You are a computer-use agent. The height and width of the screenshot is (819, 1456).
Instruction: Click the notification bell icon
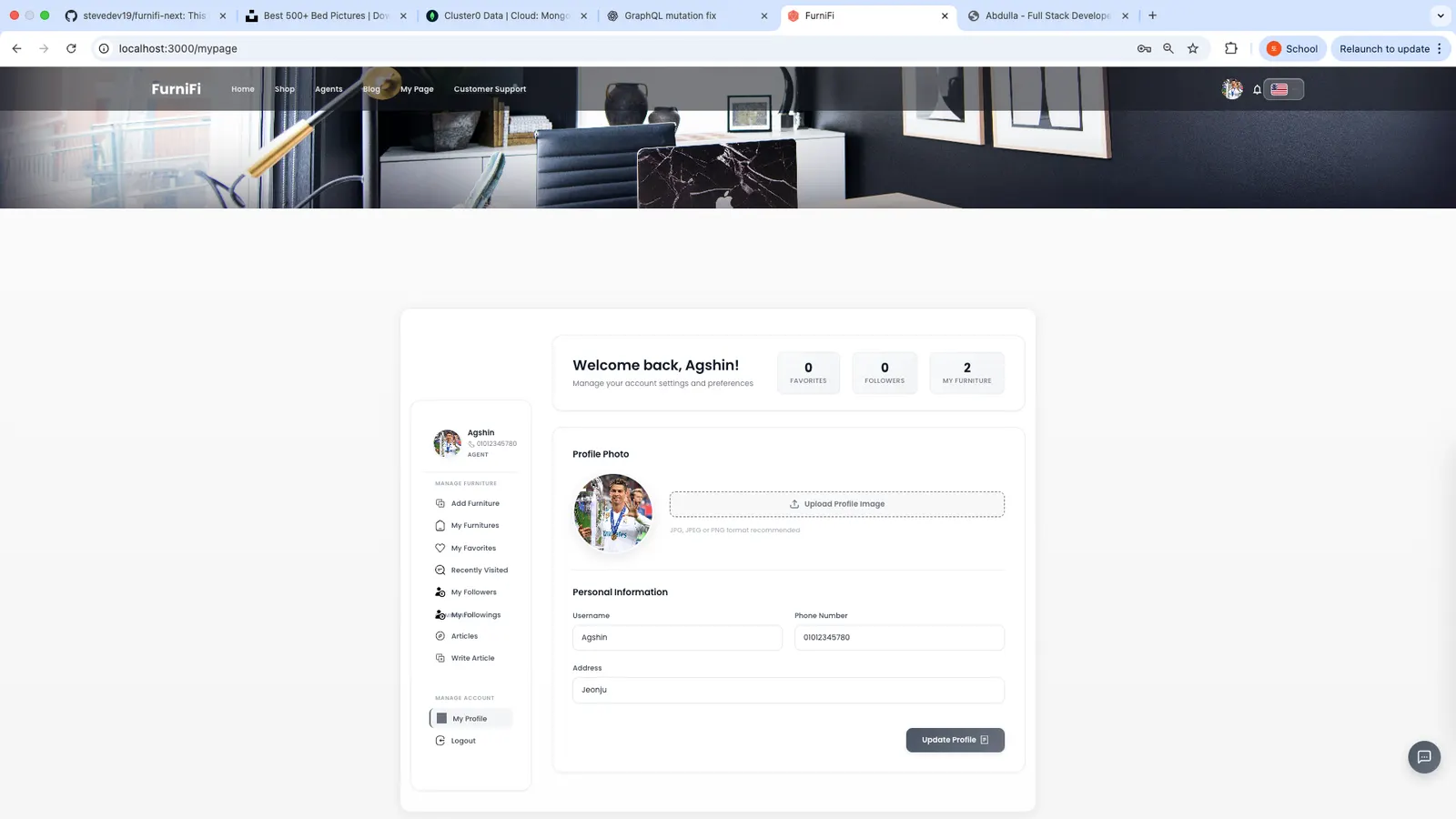pyautogui.click(x=1257, y=89)
